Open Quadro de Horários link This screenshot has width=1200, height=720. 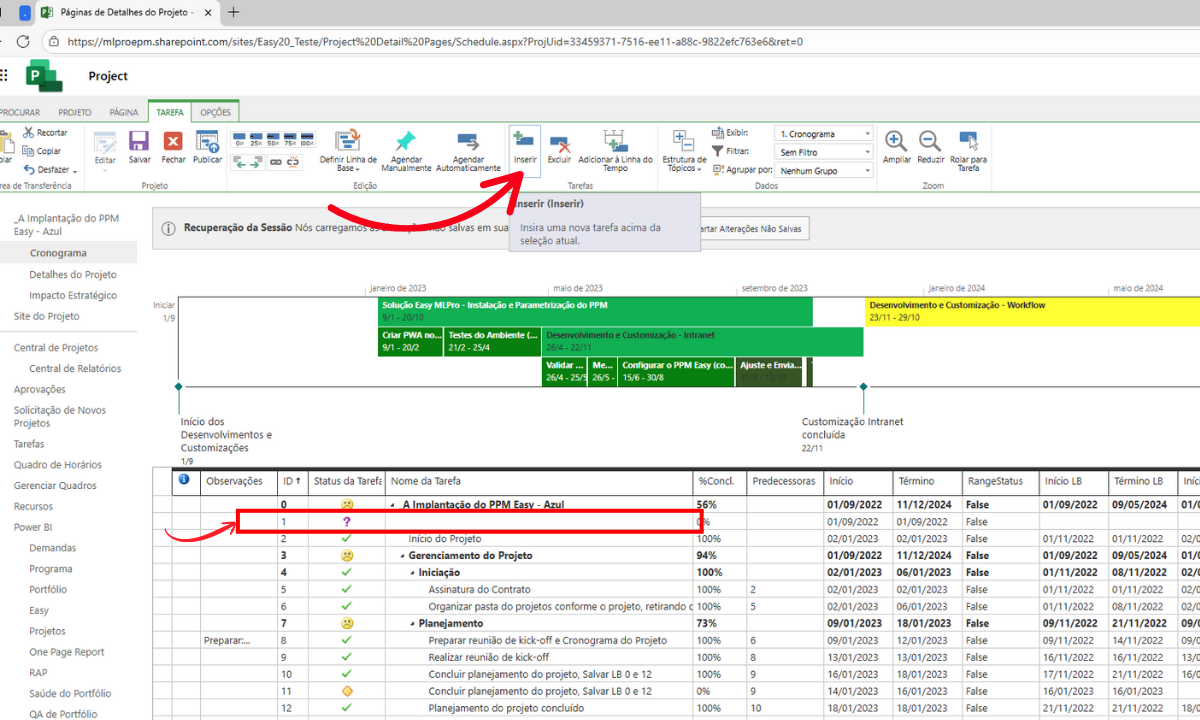(57, 464)
